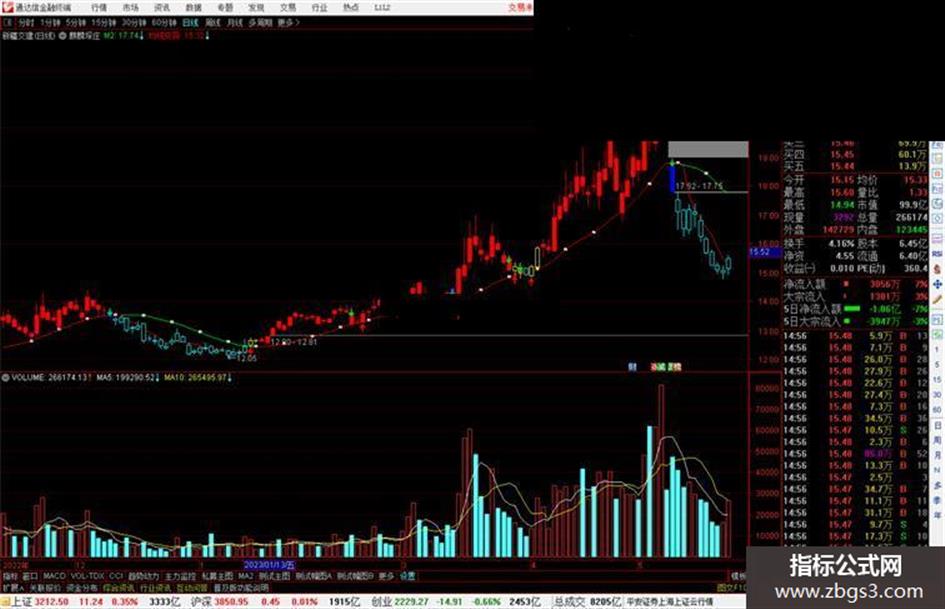Image resolution: width=945 pixels, height=609 pixels.
Task: Click the 净流入额 row
Action: click(x=855, y=284)
